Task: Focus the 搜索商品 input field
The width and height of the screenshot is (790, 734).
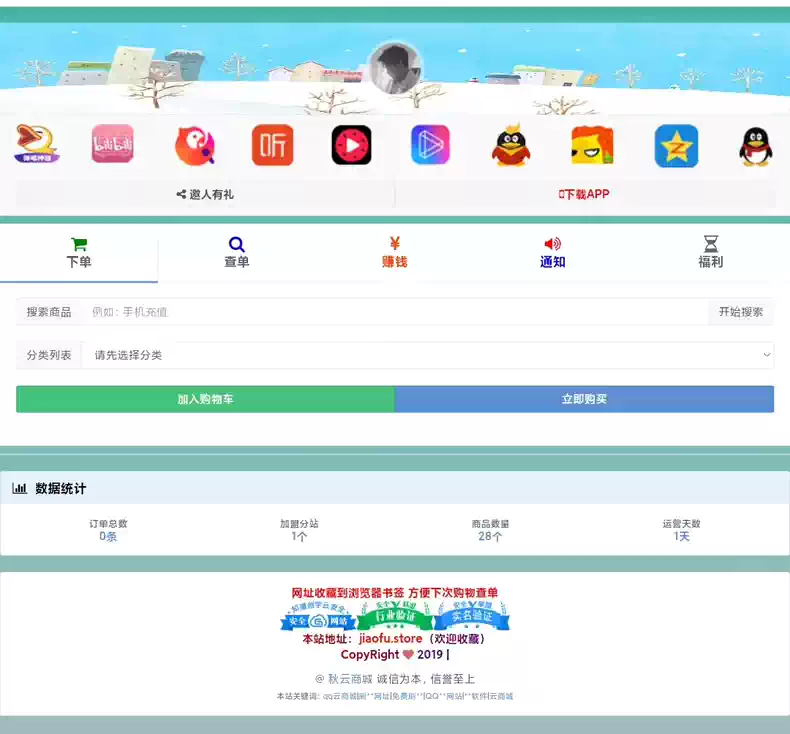Action: [x=396, y=312]
